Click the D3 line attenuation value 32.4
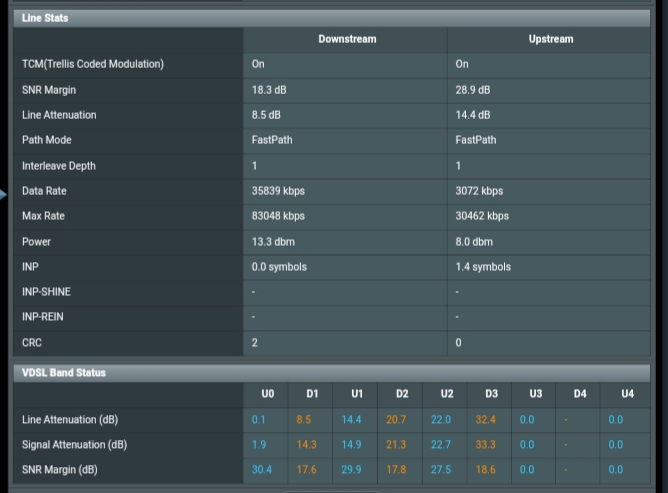Viewport: 668px width, 493px height. pos(485,420)
